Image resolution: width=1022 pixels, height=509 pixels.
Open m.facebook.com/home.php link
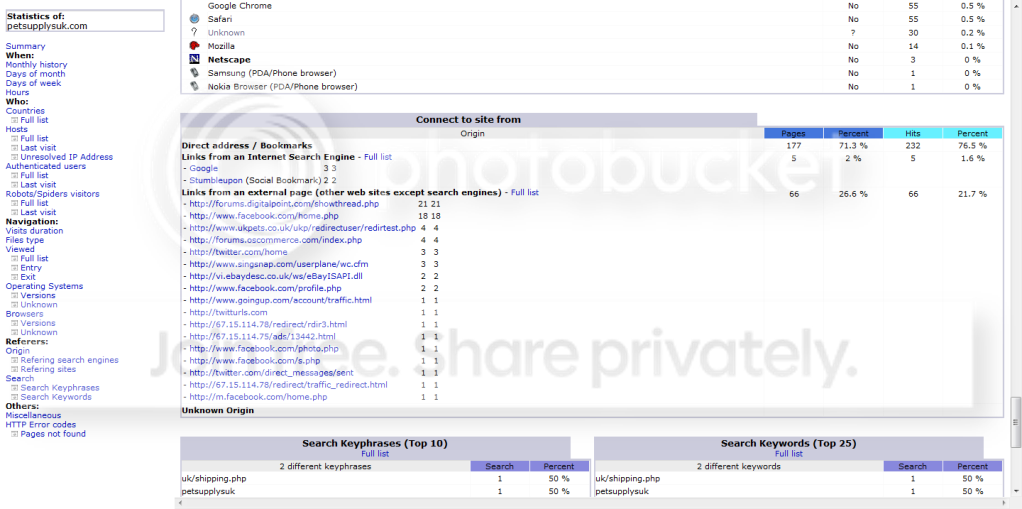(x=259, y=397)
